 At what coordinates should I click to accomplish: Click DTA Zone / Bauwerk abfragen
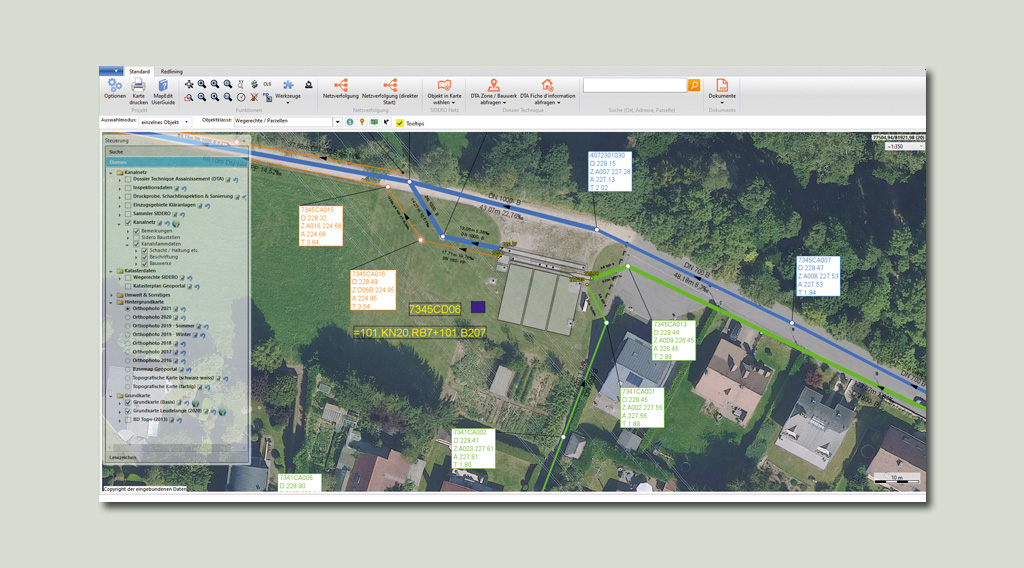(493, 90)
